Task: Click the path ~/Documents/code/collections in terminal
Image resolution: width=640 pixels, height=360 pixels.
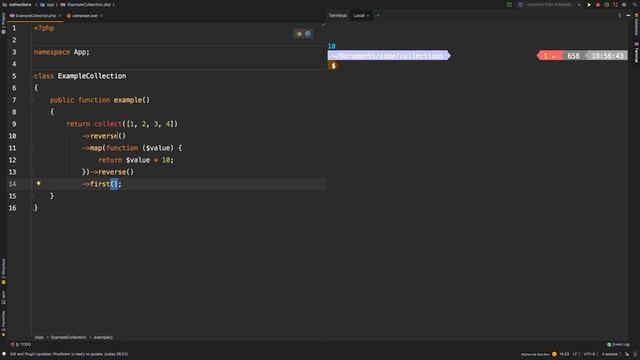Action: (388, 56)
